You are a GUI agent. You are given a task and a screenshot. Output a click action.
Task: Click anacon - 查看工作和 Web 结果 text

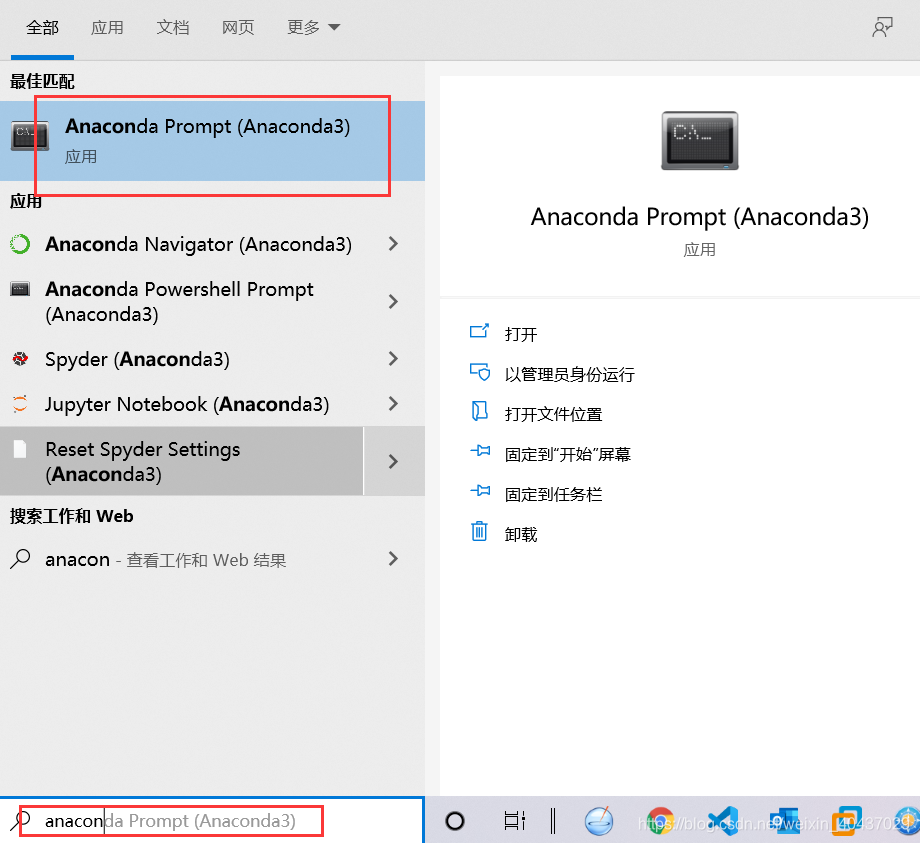[x=165, y=560]
